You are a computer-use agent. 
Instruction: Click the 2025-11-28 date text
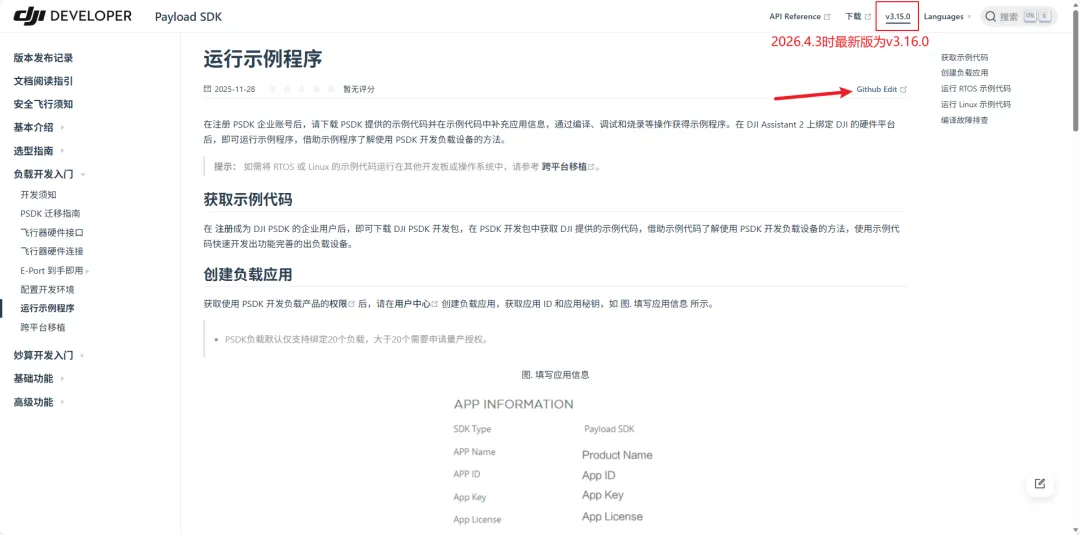coord(235,89)
